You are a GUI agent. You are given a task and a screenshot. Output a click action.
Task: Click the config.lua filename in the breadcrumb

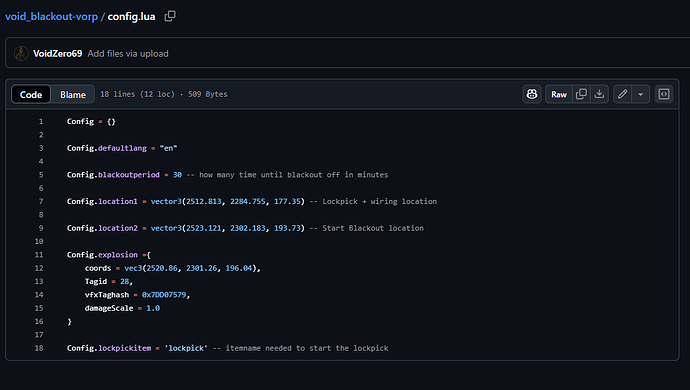(131, 16)
